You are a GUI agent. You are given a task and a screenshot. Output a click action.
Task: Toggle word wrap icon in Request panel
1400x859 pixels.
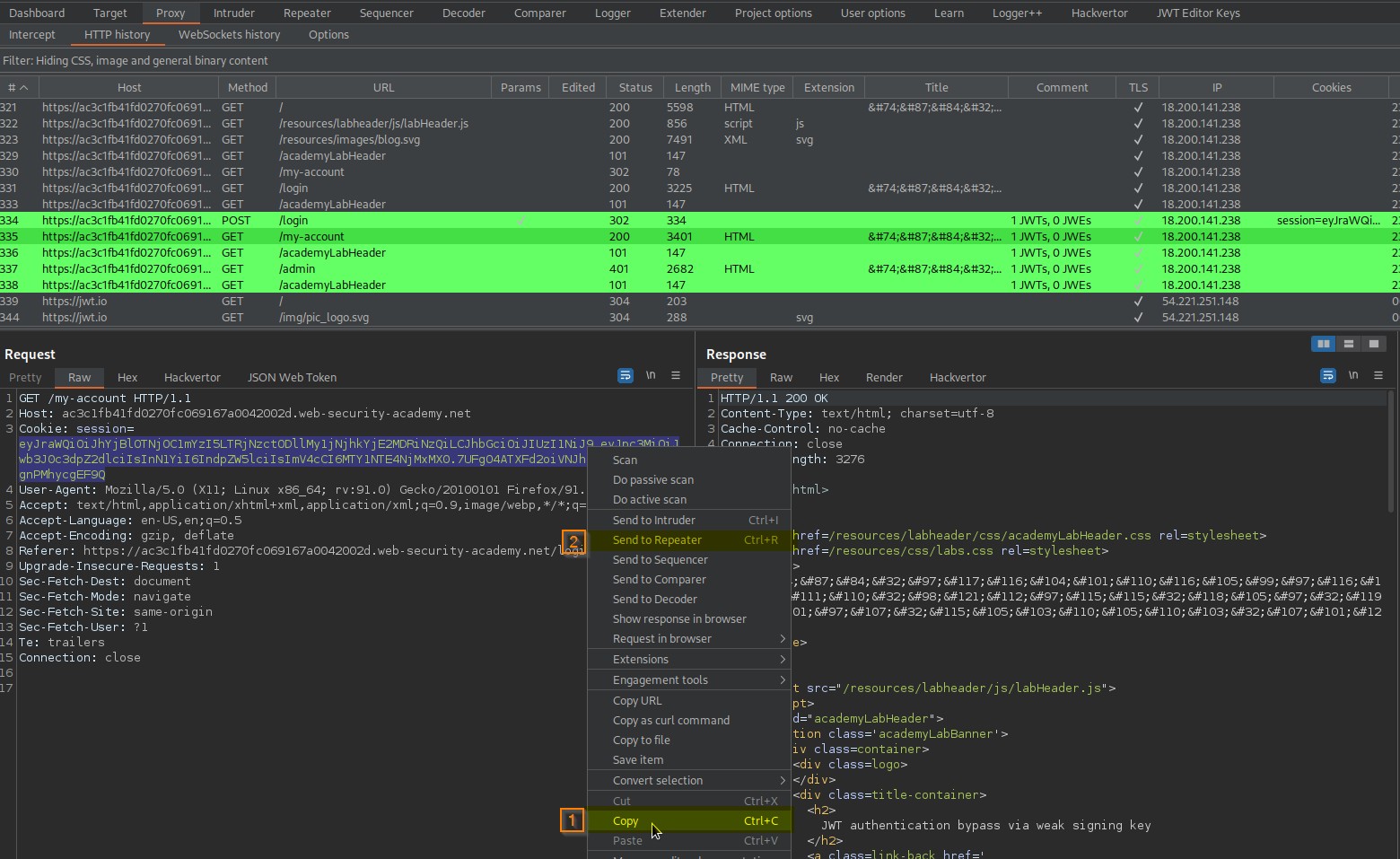626,376
